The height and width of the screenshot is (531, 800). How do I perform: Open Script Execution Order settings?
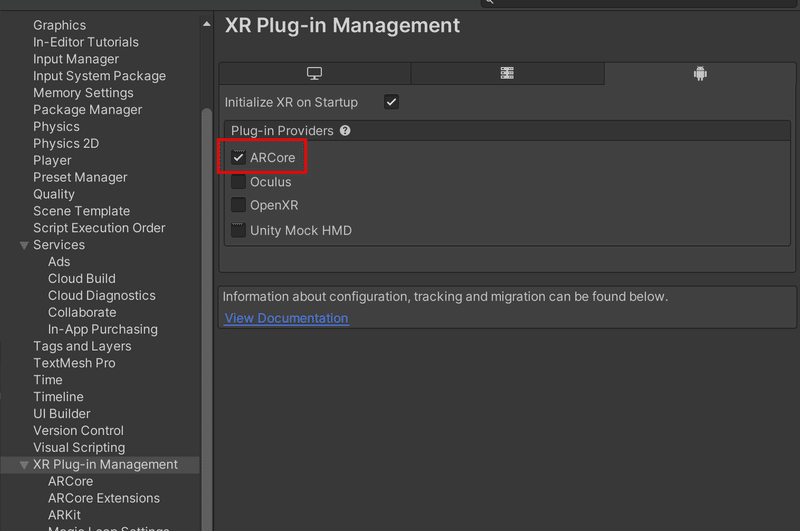coord(99,227)
